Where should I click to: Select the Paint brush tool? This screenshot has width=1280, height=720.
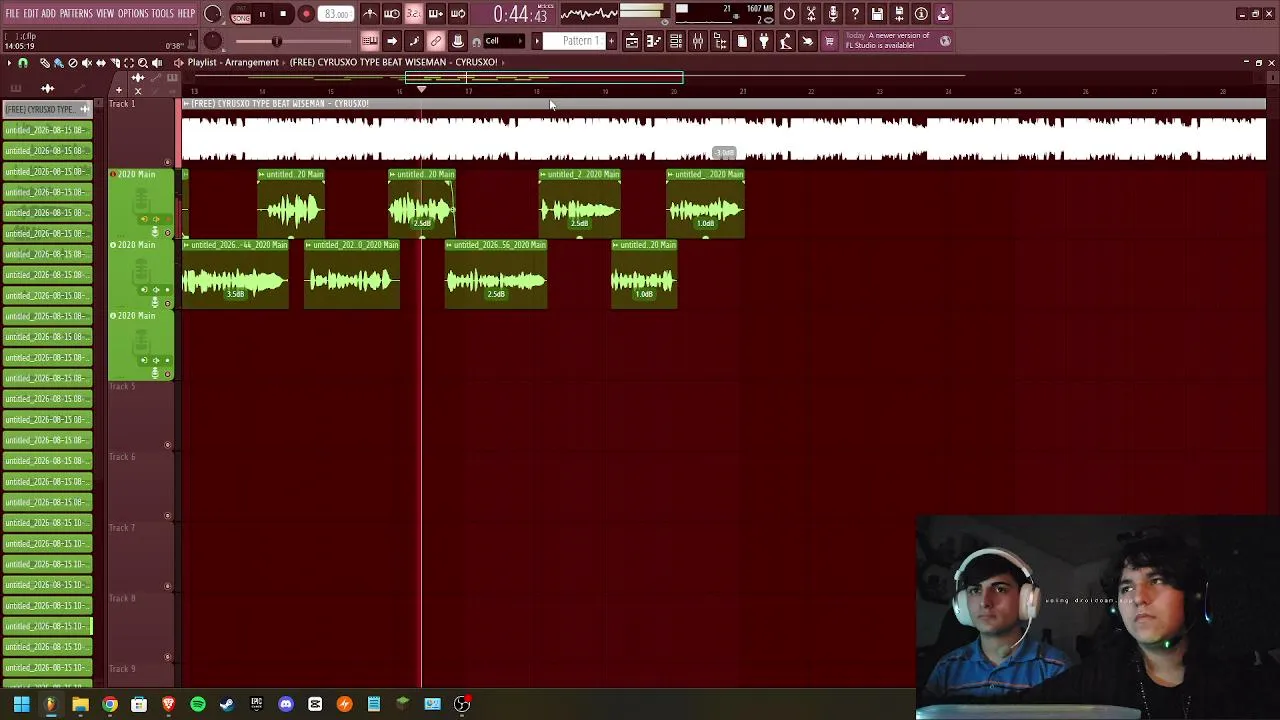58,63
